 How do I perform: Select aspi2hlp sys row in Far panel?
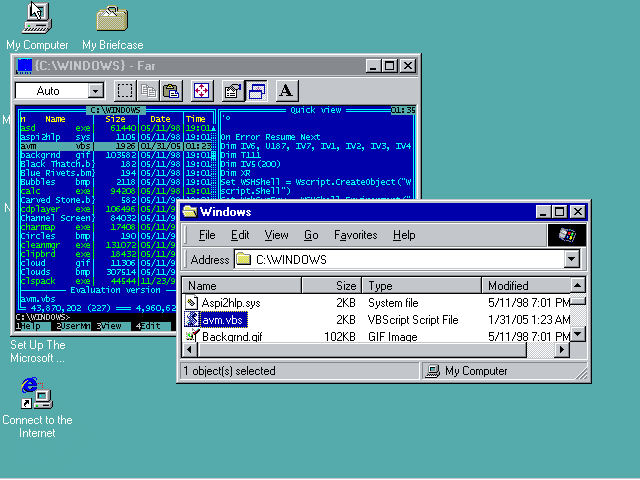point(116,137)
